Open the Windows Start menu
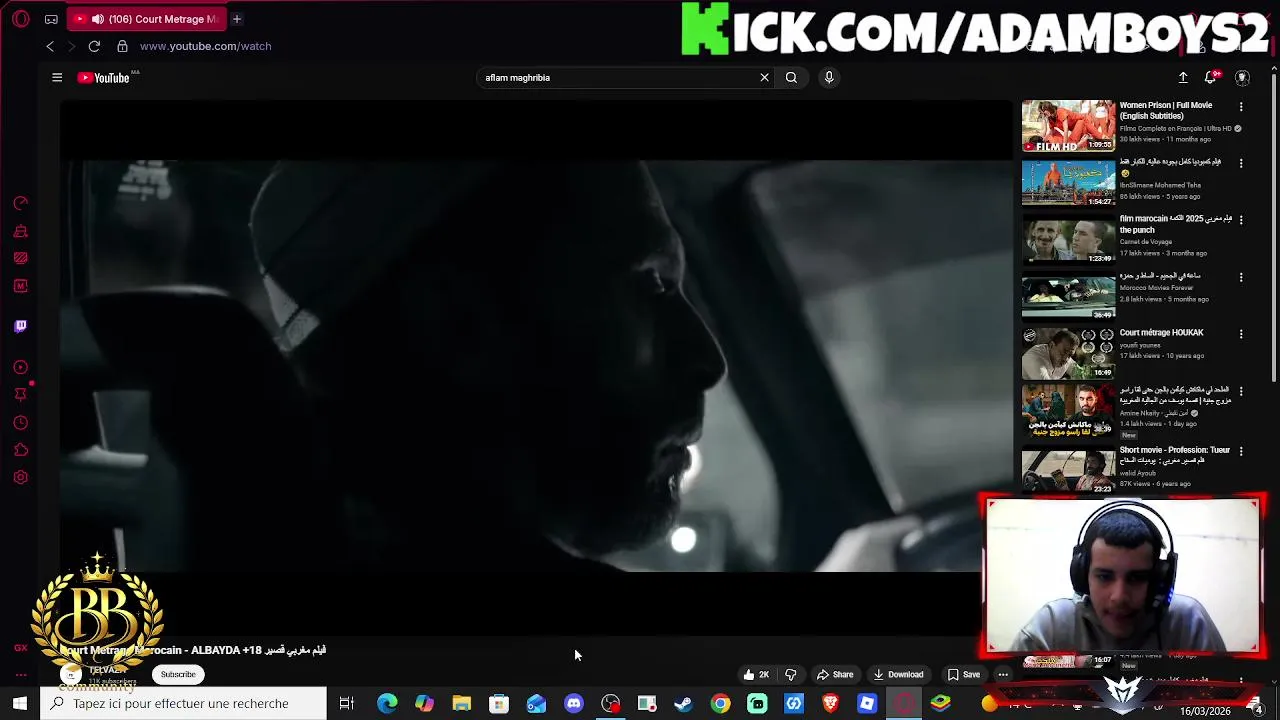The width and height of the screenshot is (1280, 720). click(20, 704)
